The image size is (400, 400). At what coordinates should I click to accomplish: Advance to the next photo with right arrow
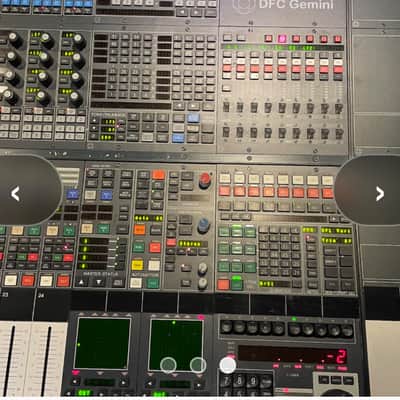click(x=380, y=194)
